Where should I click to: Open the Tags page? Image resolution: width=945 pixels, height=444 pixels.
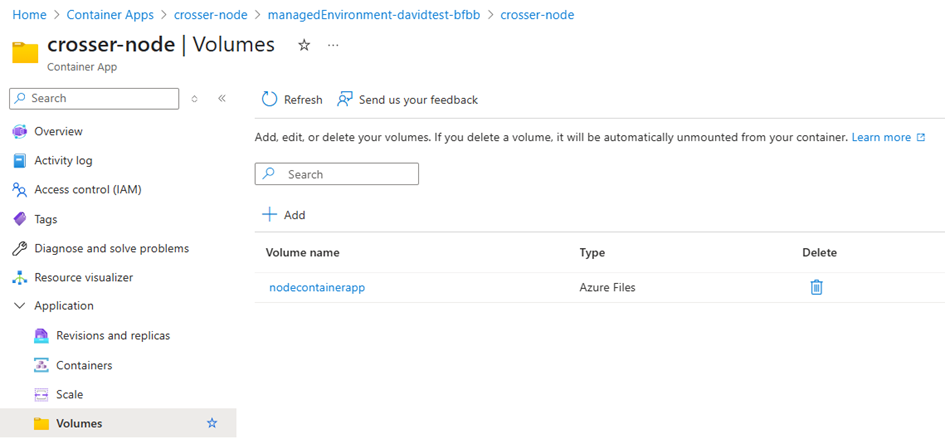(x=46, y=219)
